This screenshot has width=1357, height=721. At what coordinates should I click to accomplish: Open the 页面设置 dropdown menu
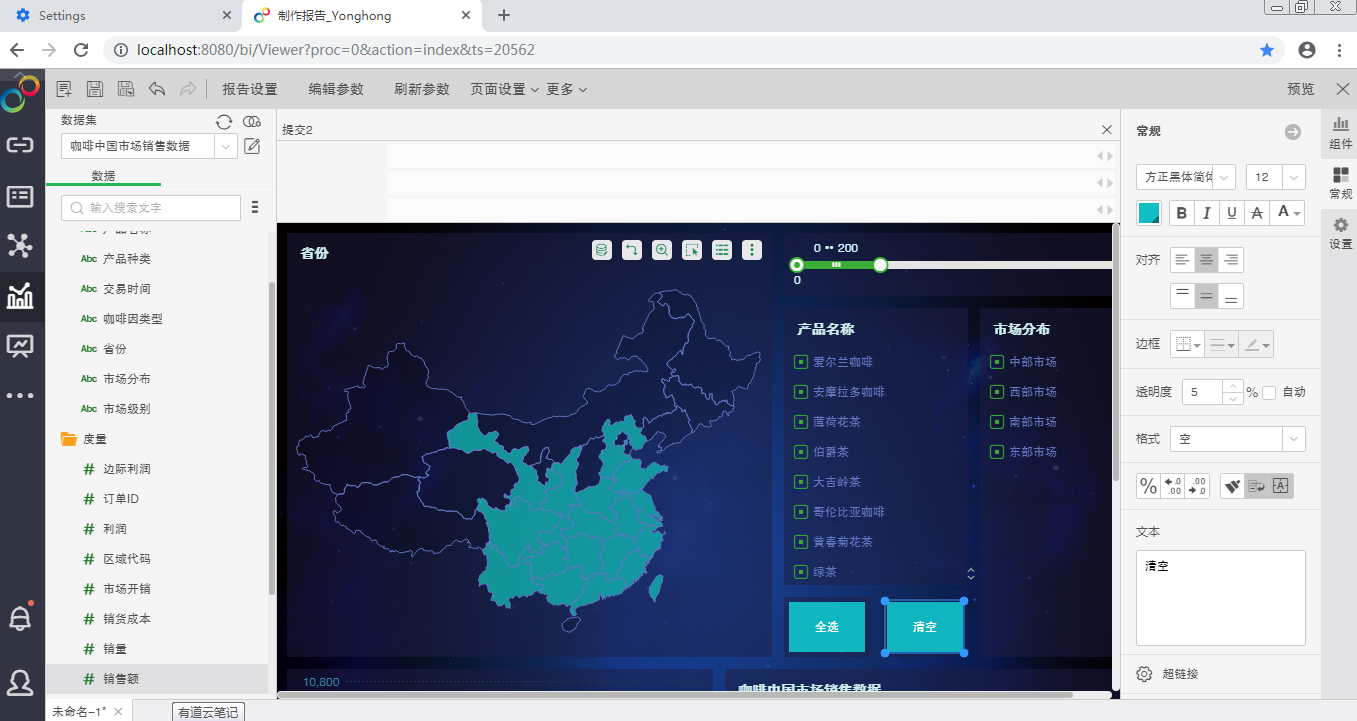tap(504, 89)
